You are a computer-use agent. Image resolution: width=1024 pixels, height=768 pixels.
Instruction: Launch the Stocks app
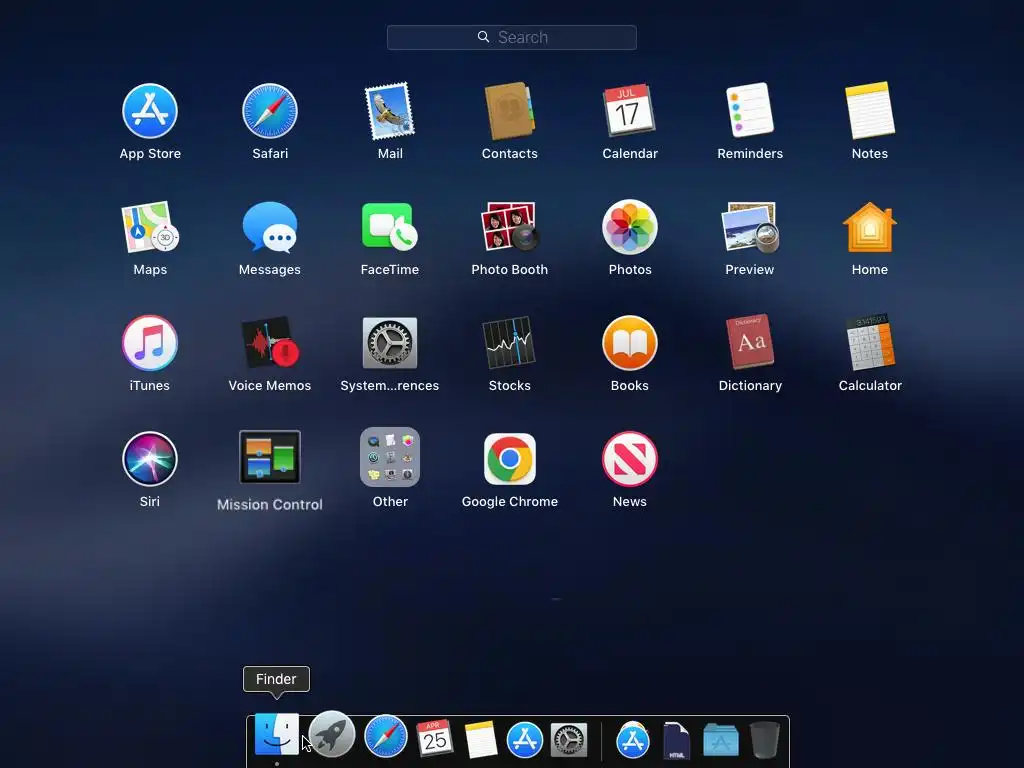(x=509, y=343)
